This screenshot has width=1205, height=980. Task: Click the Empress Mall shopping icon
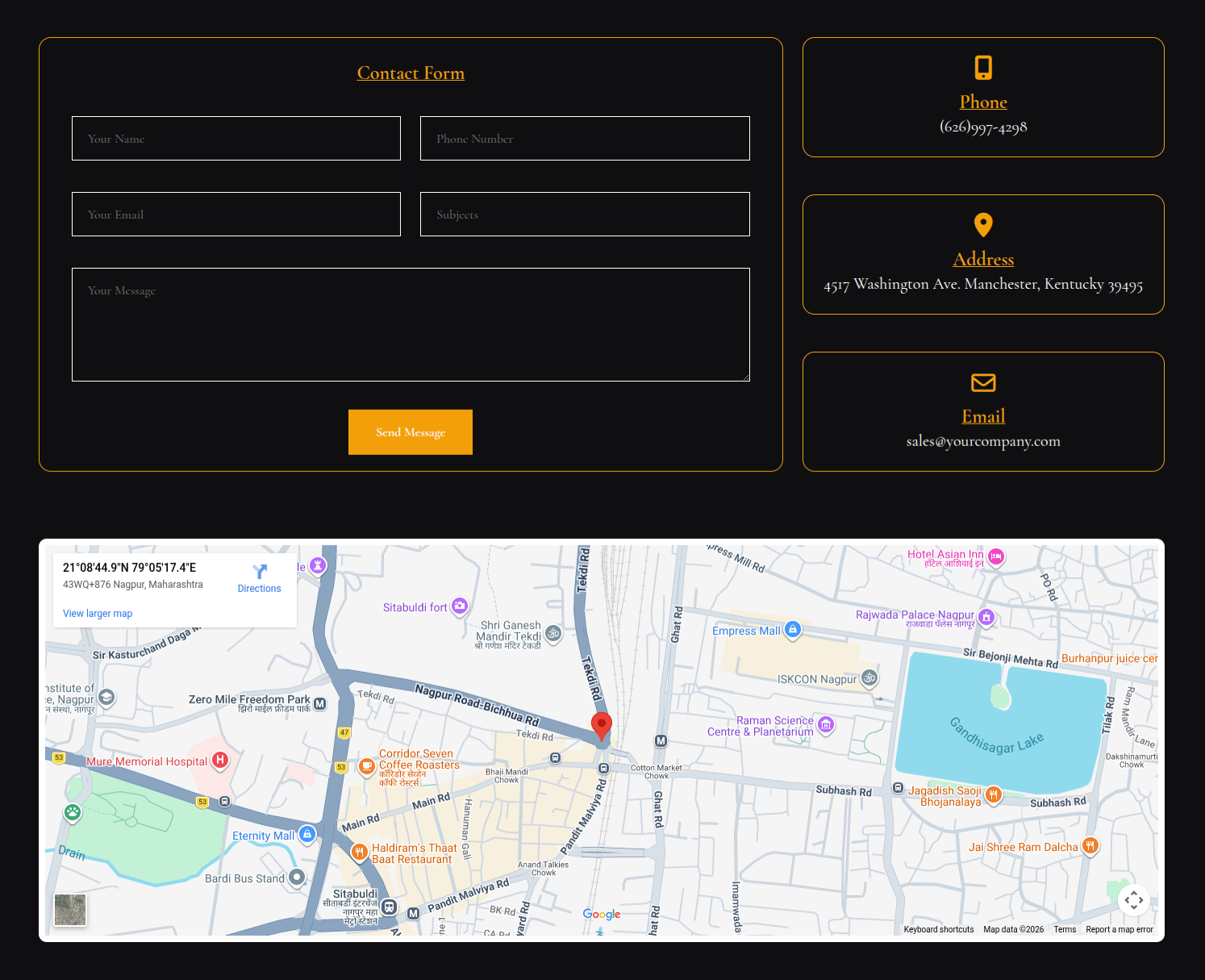tap(793, 629)
